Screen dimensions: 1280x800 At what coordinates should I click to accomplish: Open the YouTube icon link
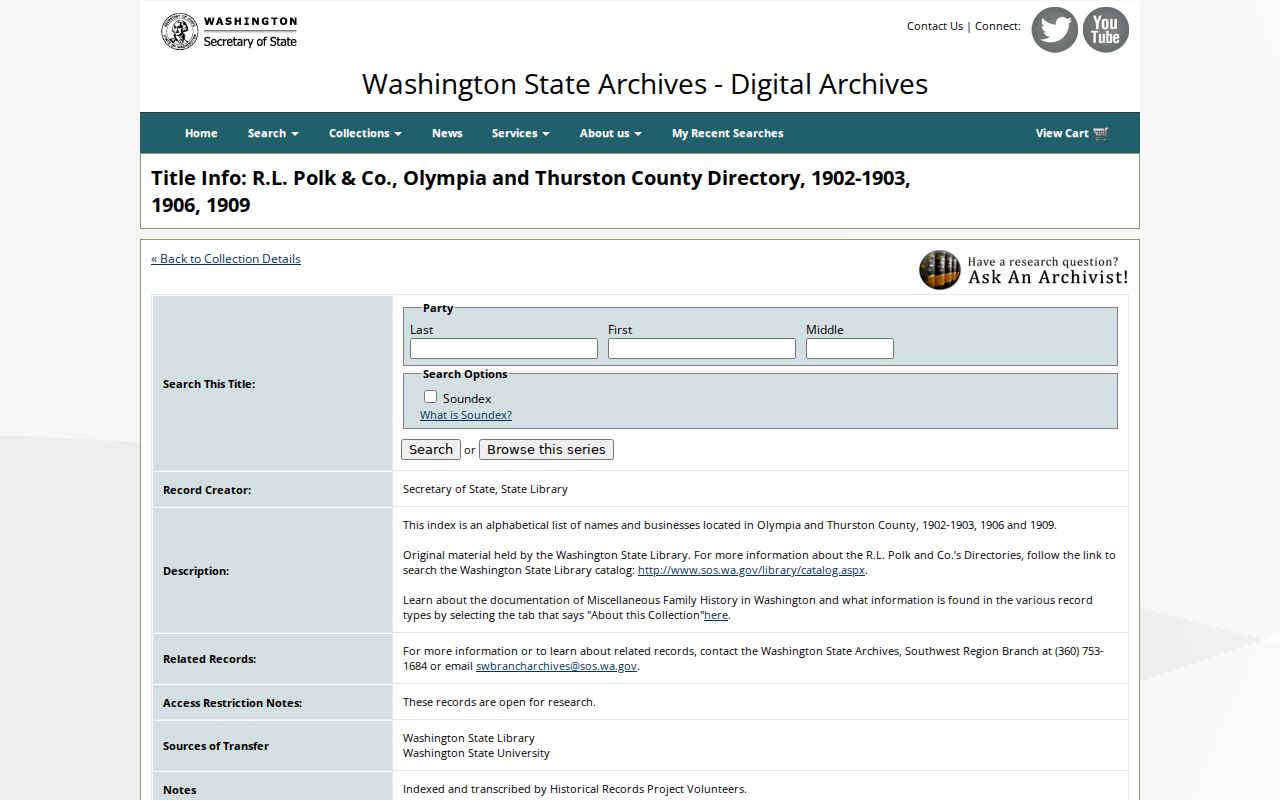click(x=1105, y=30)
